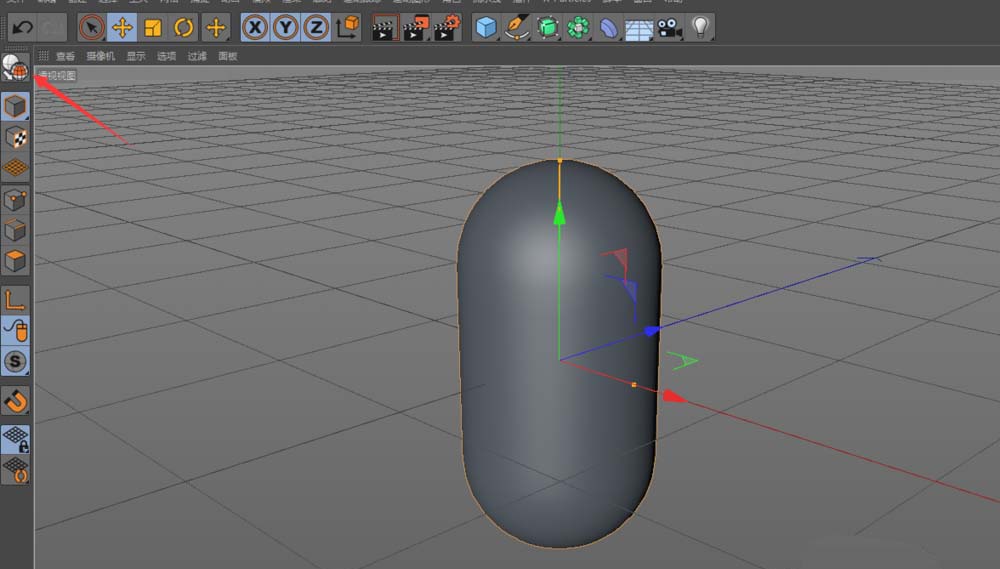Open Edit Render Settings gear clapperboard
The height and width of the screenshot is (569, 1000).
coord(447,27)
